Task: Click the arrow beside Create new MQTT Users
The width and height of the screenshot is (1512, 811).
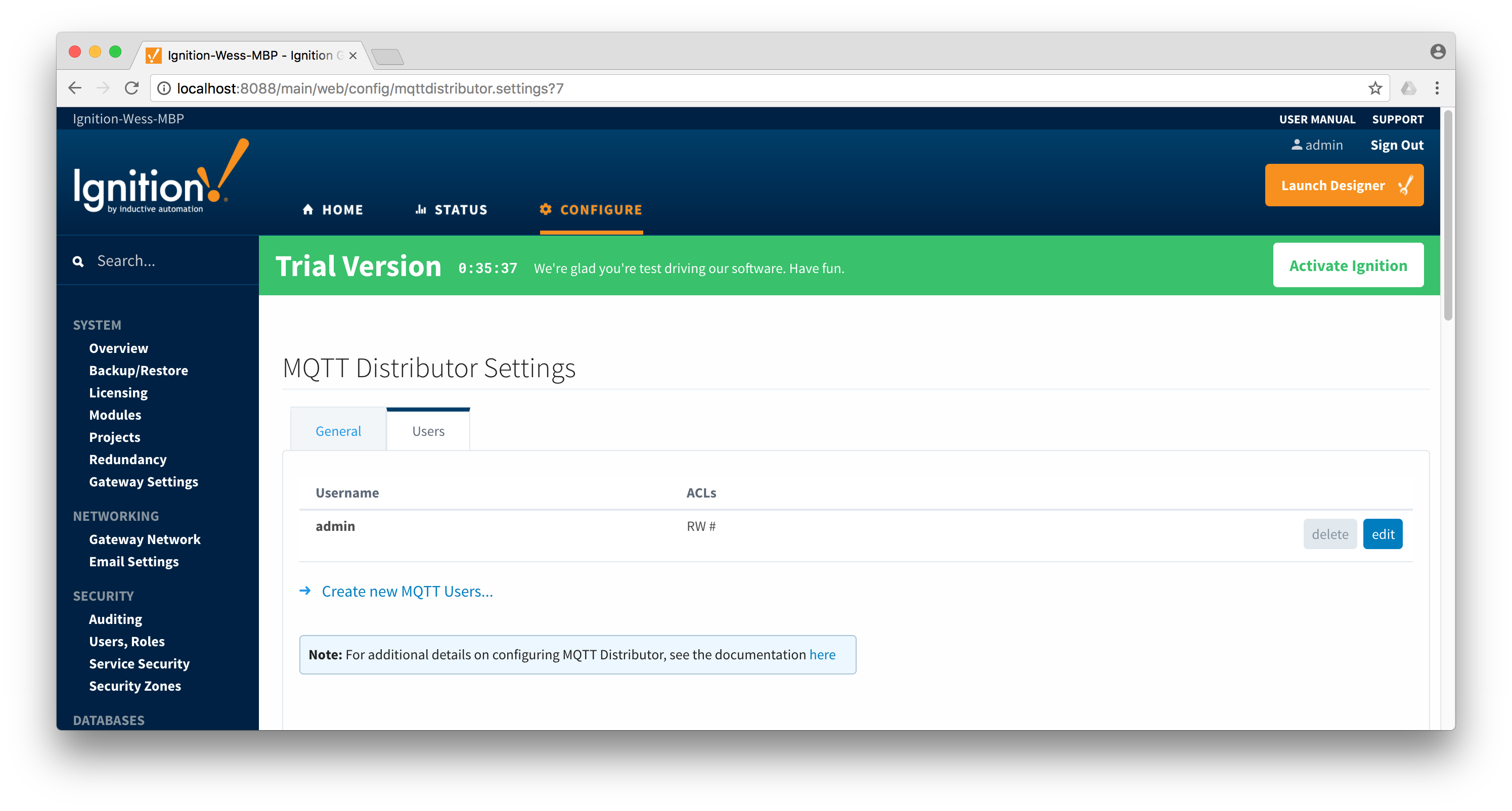Action: coord(304,591)
